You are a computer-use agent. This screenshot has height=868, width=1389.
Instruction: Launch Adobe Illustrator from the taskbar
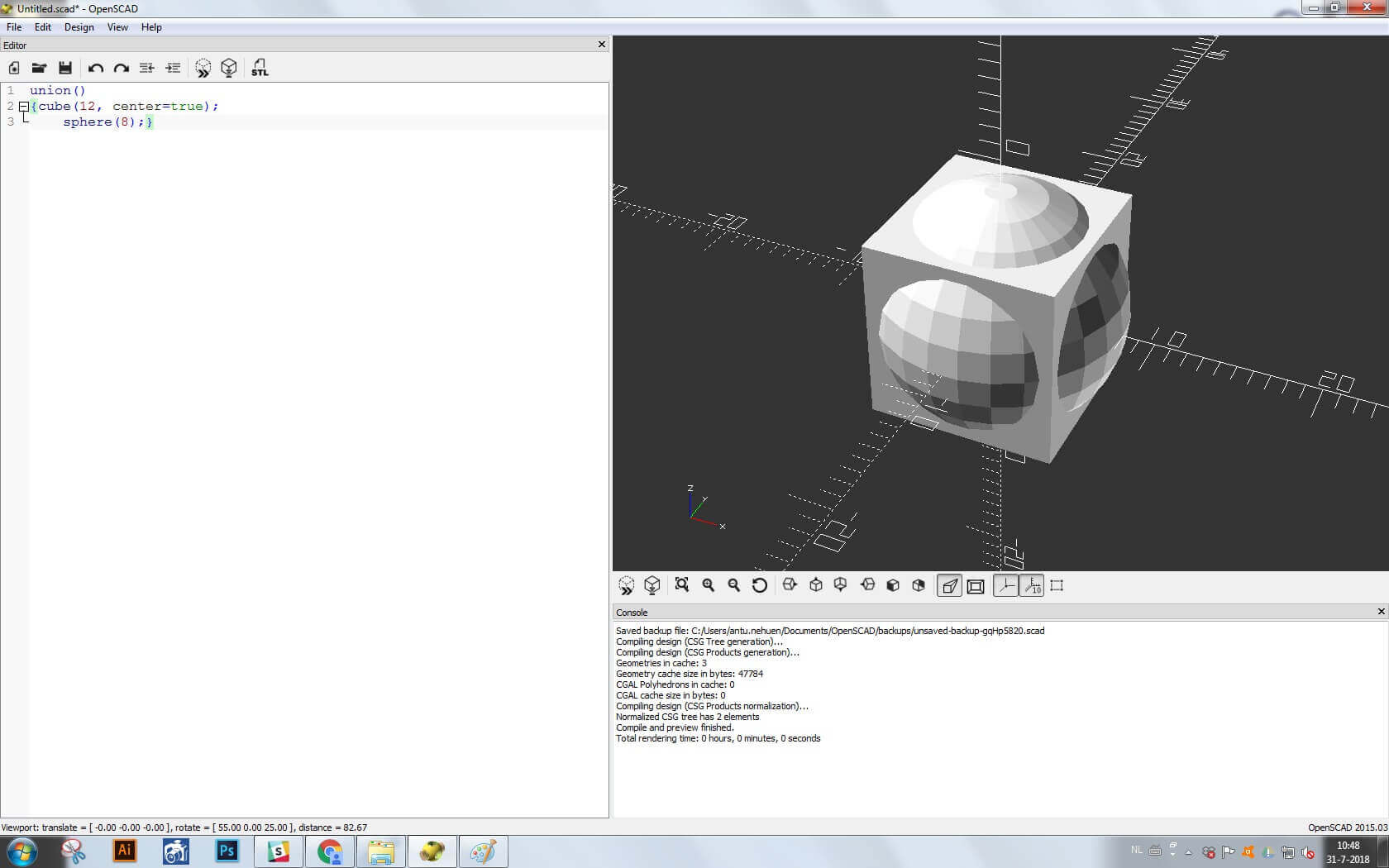[x=125, y=851]
